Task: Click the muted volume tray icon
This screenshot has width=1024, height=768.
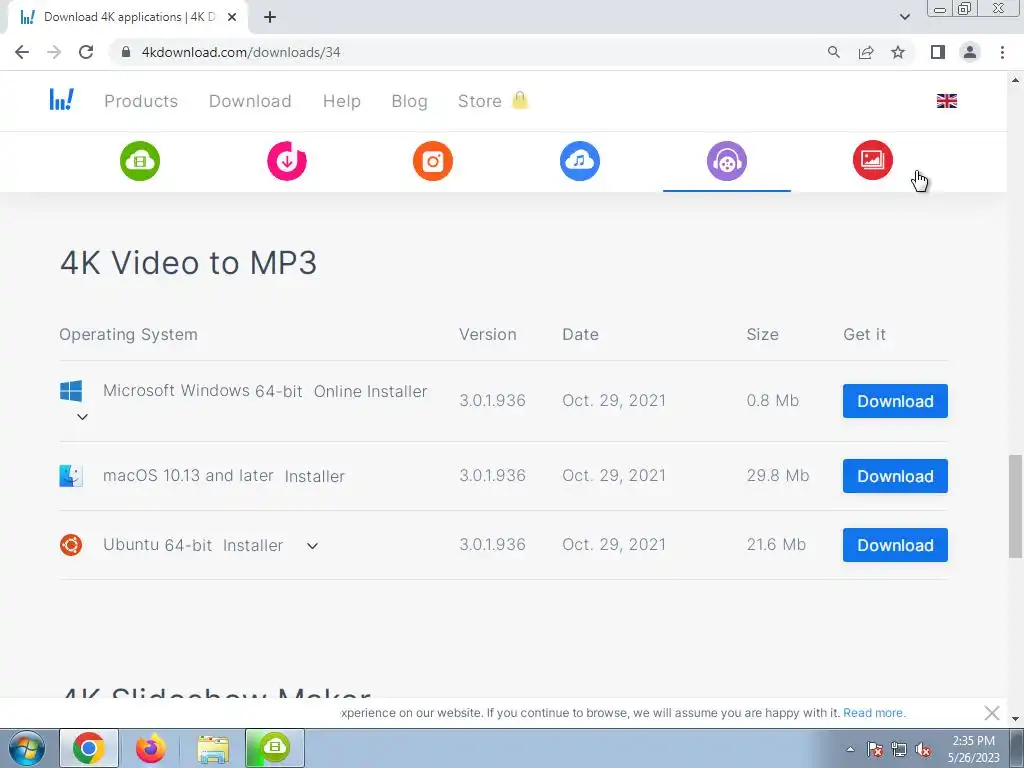Action: 923,750
